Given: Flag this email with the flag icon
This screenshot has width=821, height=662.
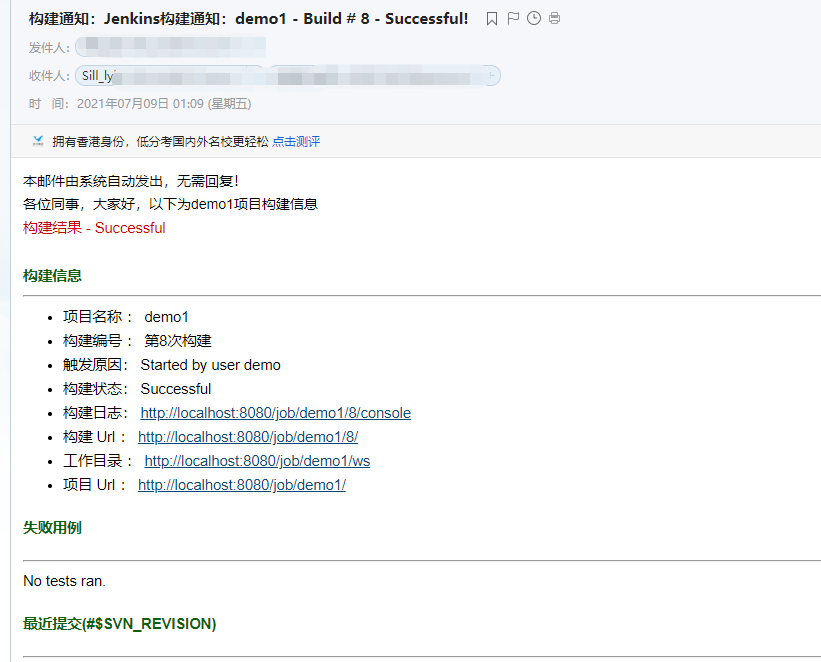Looking at the screenshot, I should (513, 18).
